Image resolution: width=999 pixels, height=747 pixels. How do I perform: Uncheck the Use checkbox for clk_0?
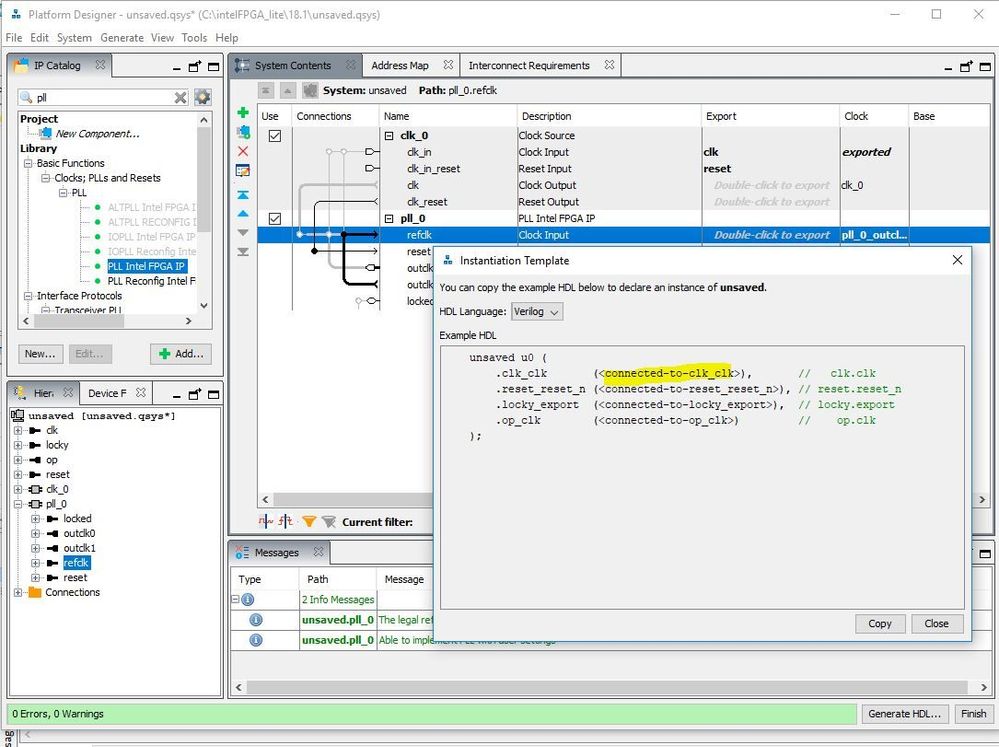(275, 136)
